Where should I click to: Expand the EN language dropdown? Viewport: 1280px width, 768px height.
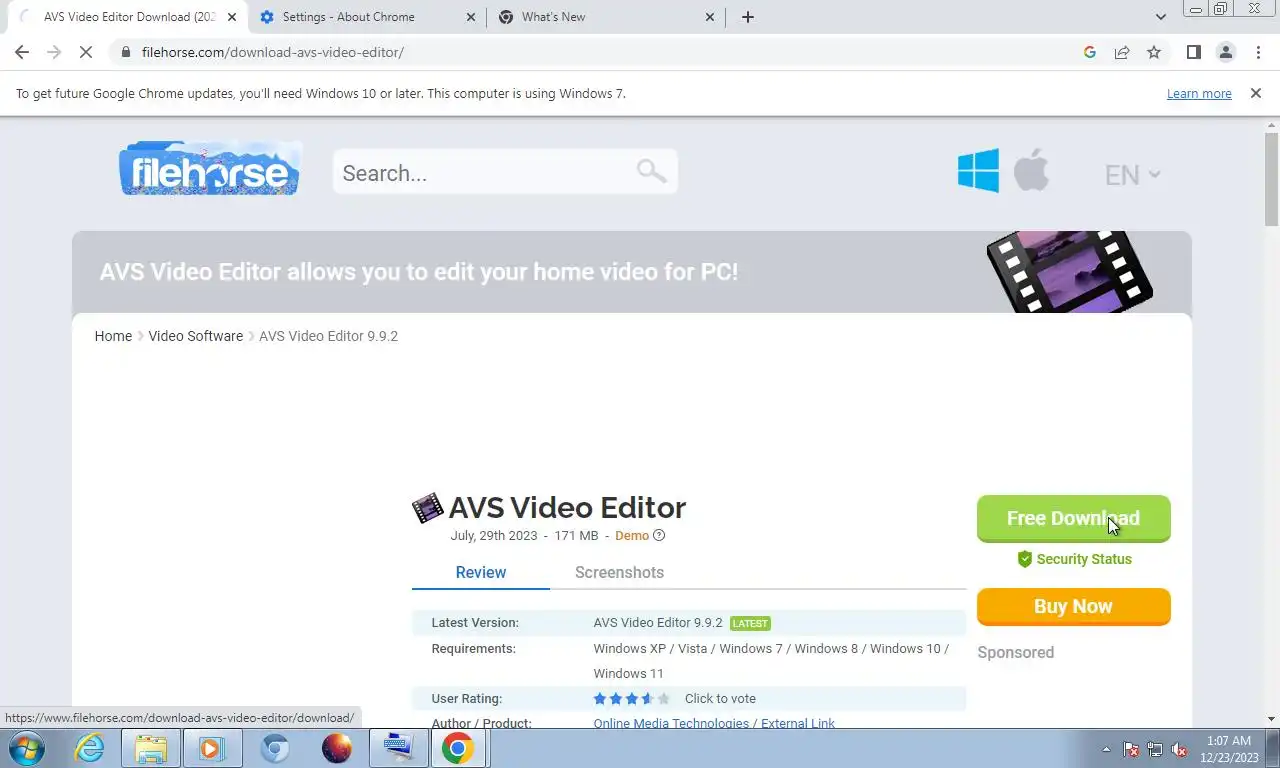click(1132, 175)
